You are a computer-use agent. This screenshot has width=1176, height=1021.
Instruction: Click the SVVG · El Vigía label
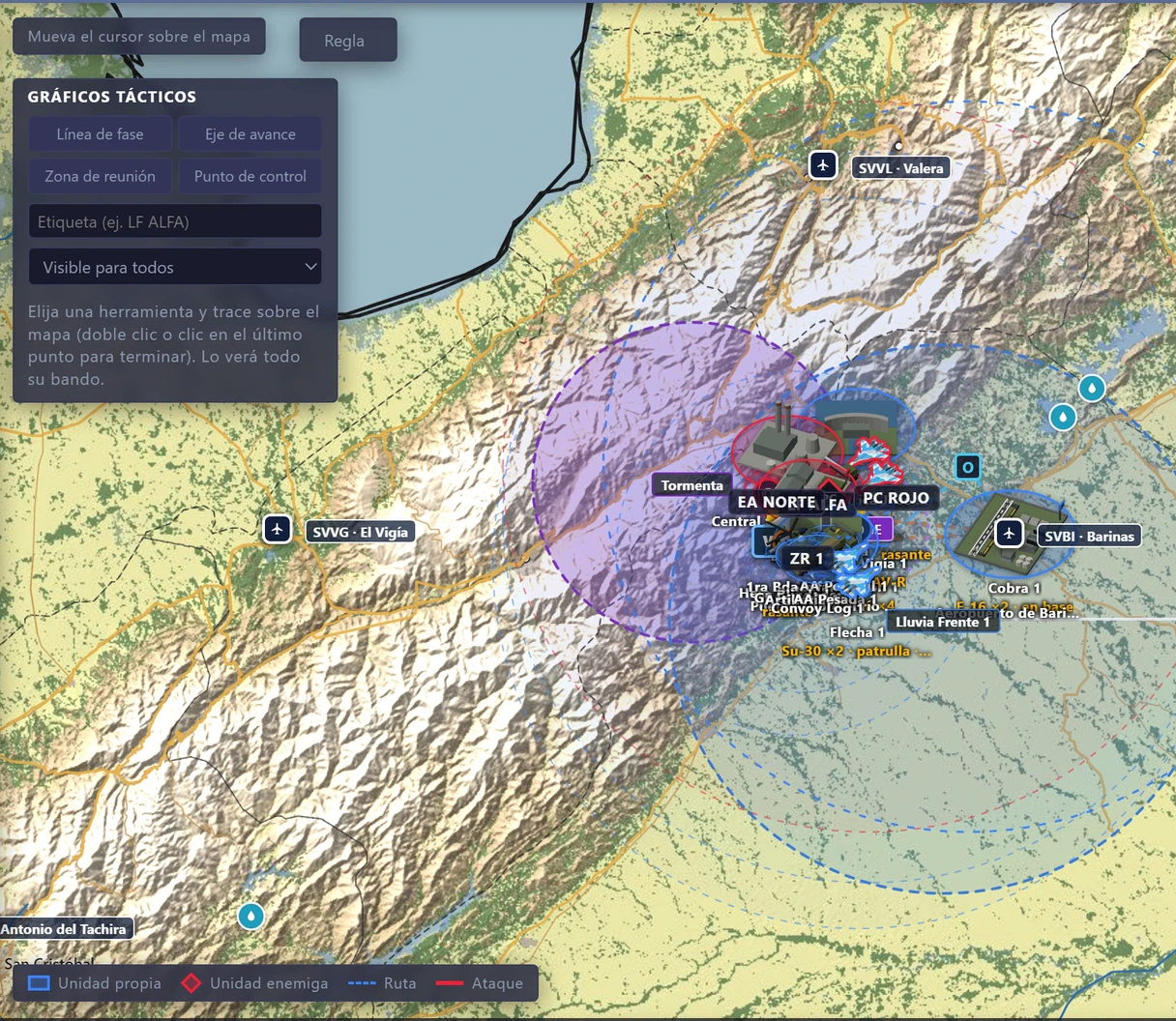(x=361, y=532)
